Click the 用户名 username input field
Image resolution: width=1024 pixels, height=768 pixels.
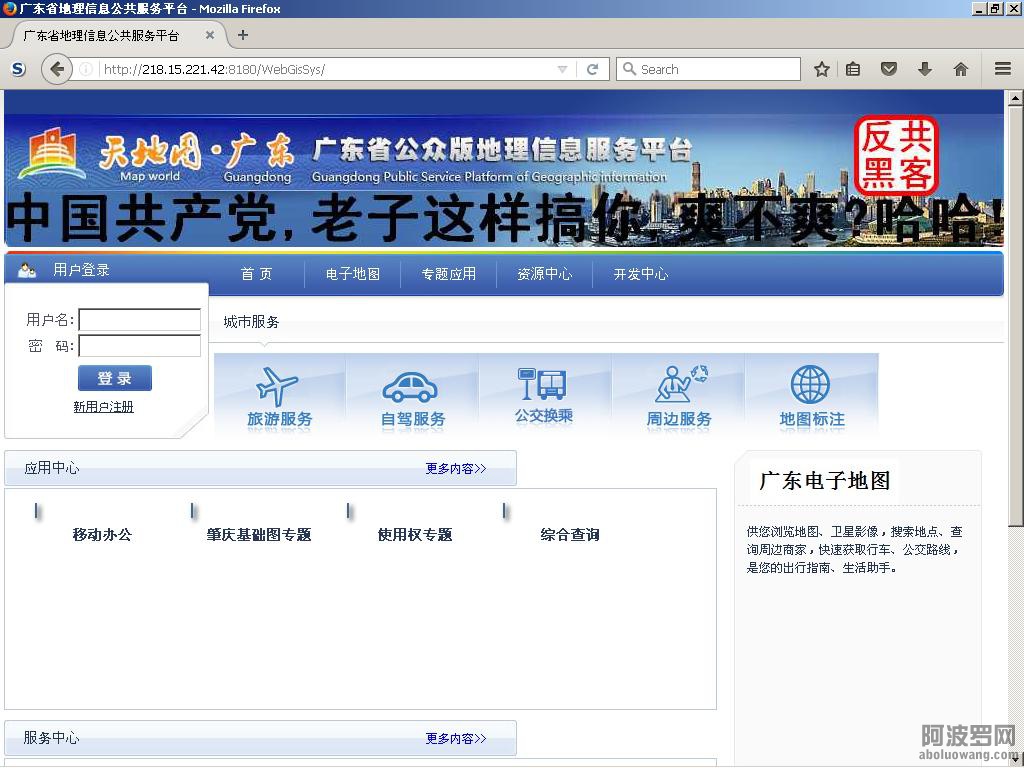coord(139,320)
